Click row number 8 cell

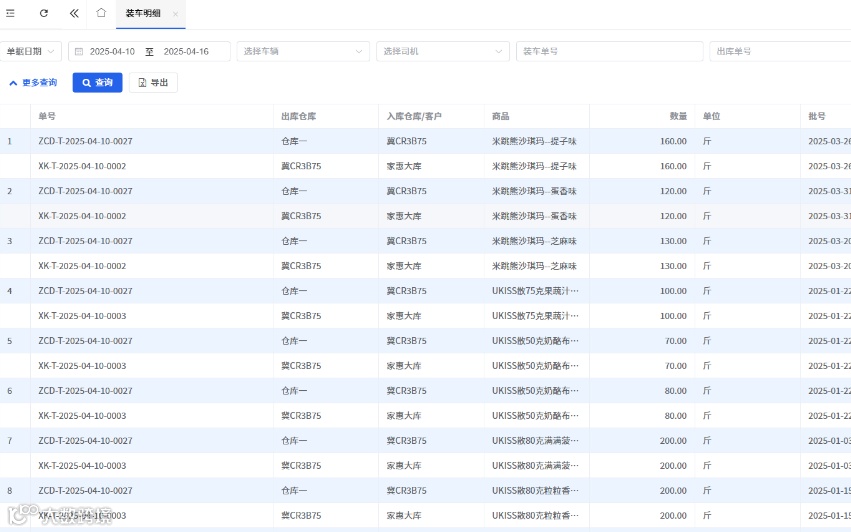click(x=9, y=491)
